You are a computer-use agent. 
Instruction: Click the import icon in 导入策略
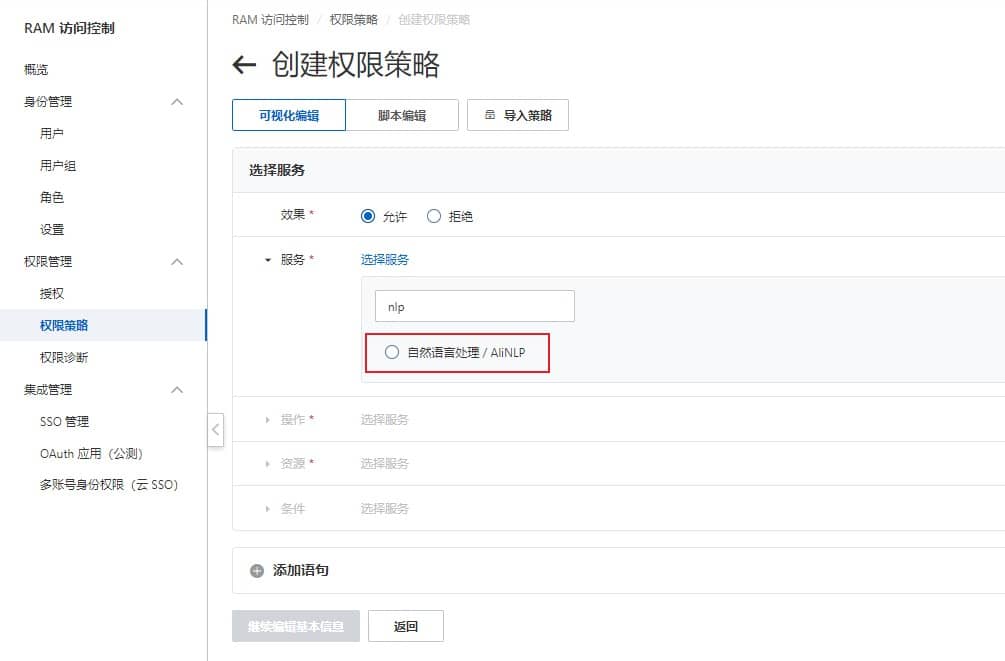point(490,115)
